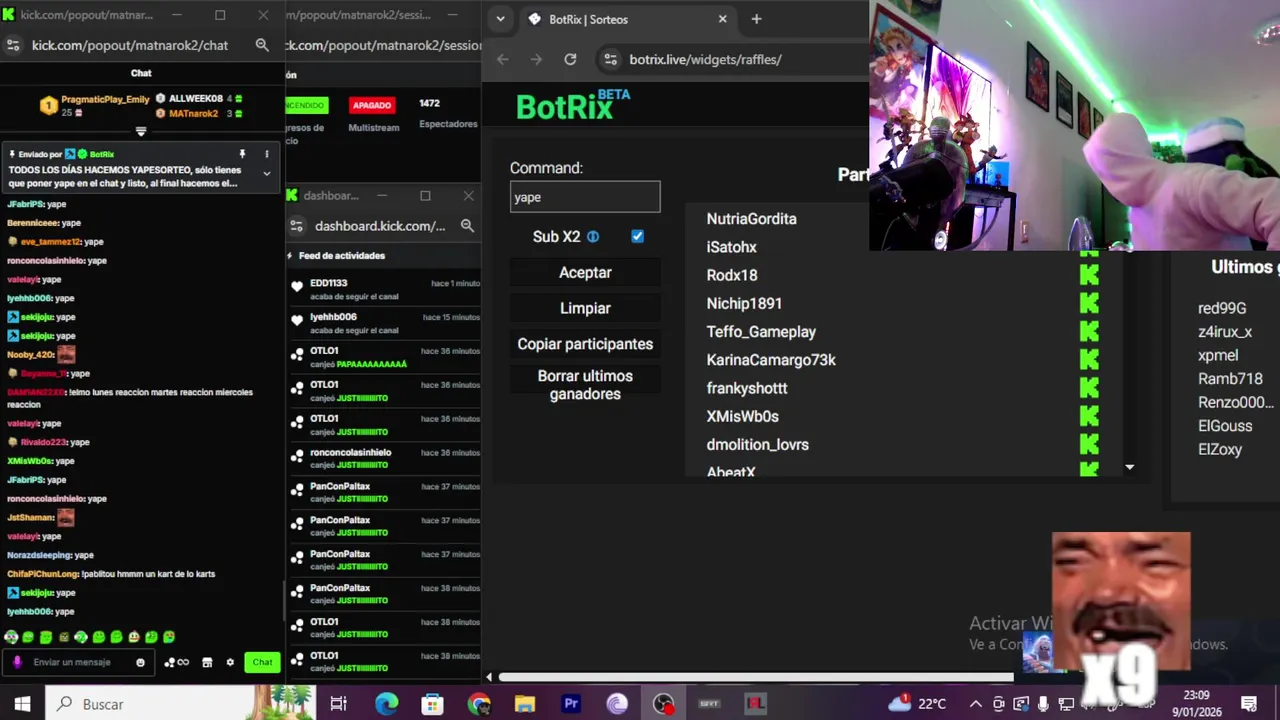Open the emoji picker in the message box
This screenshot has height=720, width=1280.
click(140, 662)
